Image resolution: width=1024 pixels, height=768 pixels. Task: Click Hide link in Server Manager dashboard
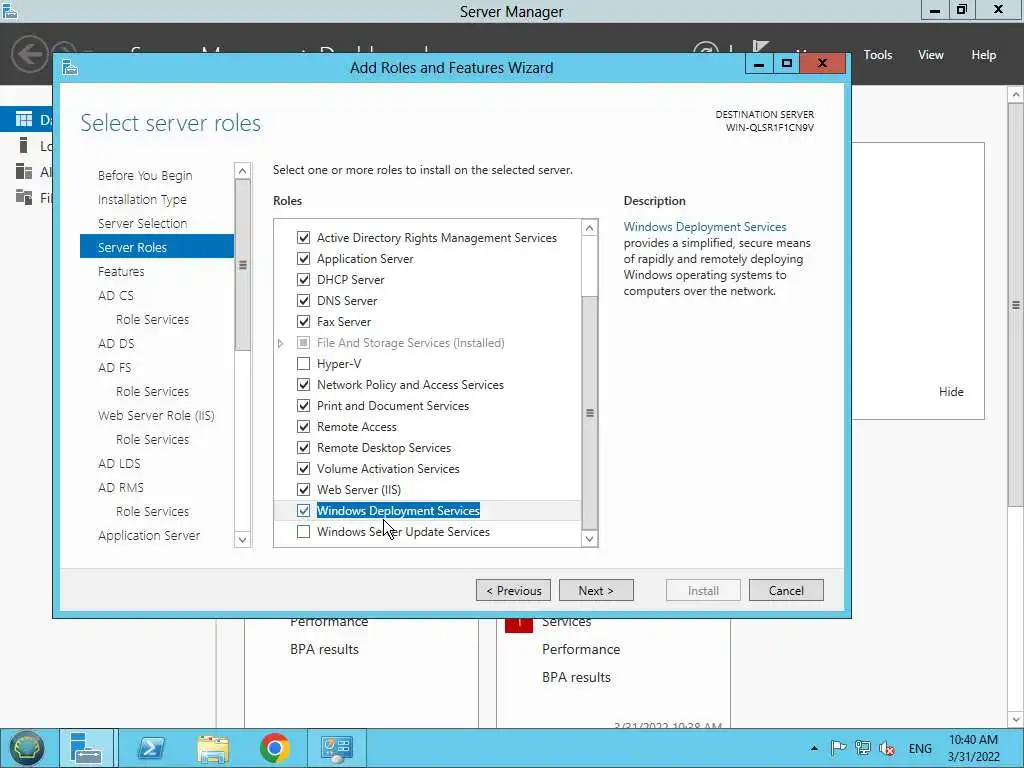[x=951, y=392]
